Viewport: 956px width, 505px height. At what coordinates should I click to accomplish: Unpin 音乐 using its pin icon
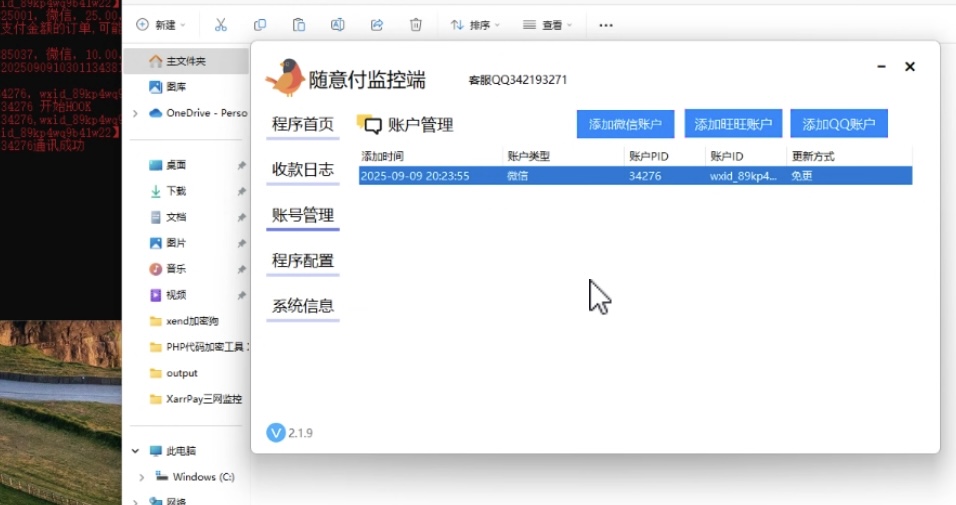[241, 270]
